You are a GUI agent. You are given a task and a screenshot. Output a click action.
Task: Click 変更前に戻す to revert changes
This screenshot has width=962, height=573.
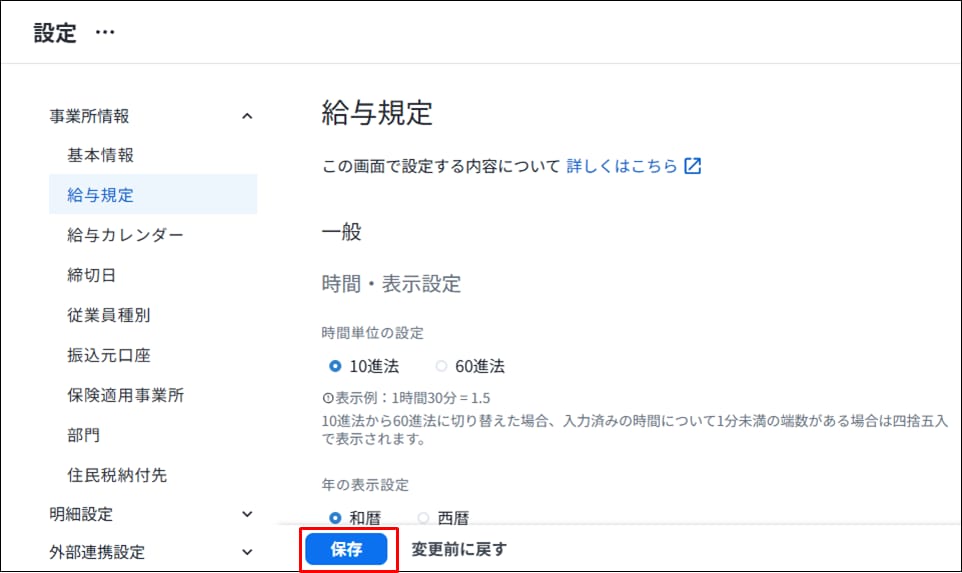pos(459,549)
